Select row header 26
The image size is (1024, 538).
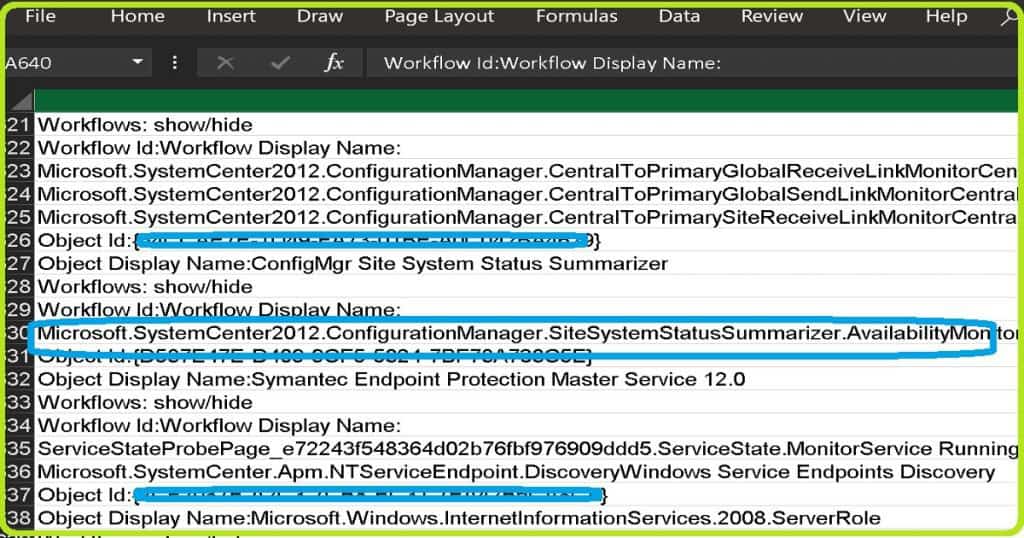[20, 240]
